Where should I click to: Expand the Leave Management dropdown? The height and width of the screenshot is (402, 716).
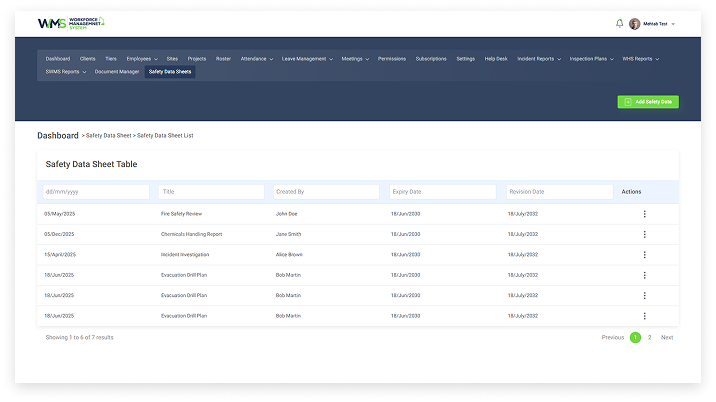pyautogui.click(x=307, y=59)
